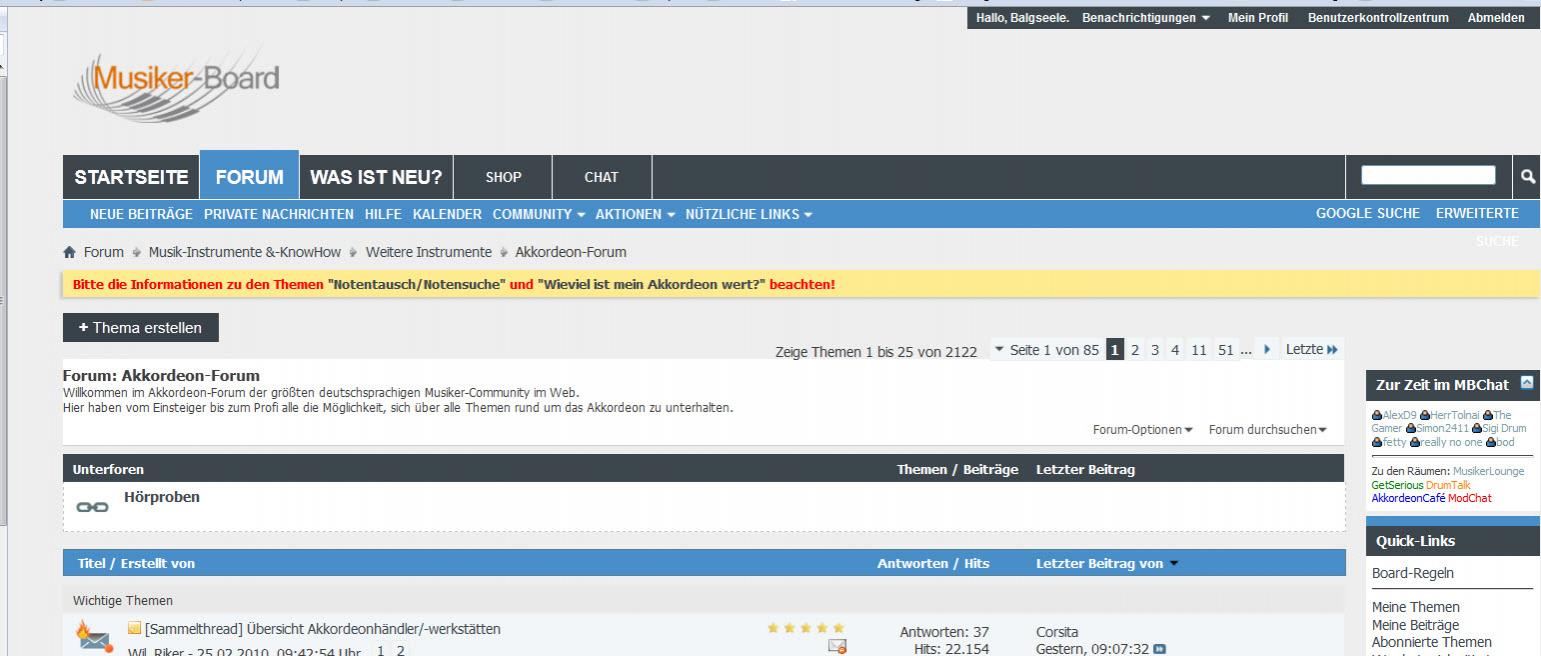Enter the ModChat room
1541x656 pixels.
tap(1469, 498)
